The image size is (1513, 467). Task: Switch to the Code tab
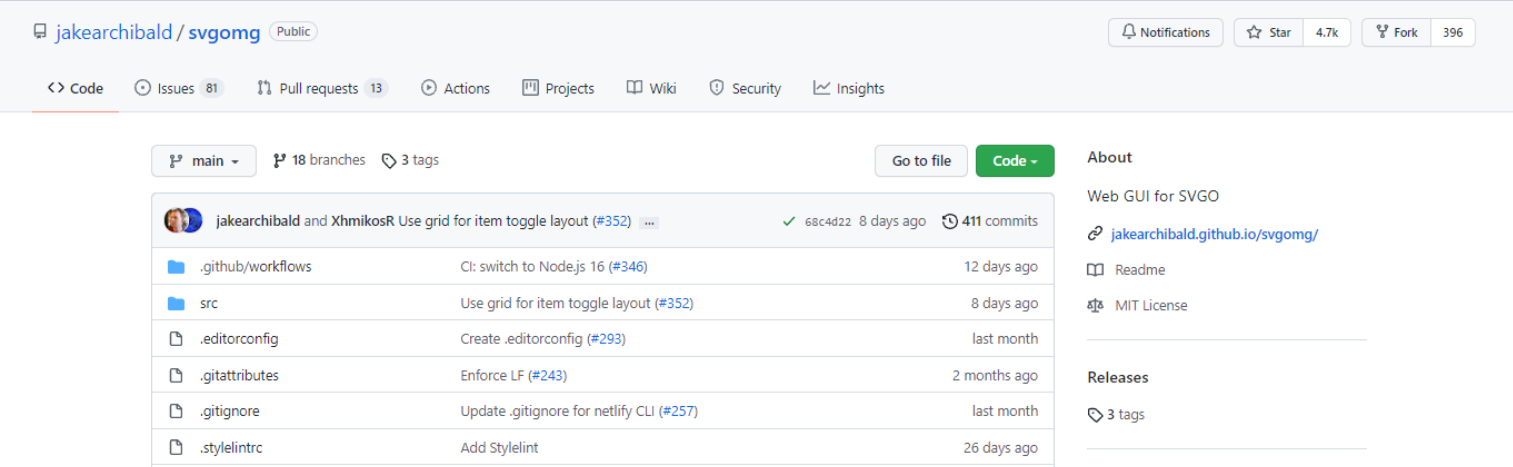[x=75, y=88]
